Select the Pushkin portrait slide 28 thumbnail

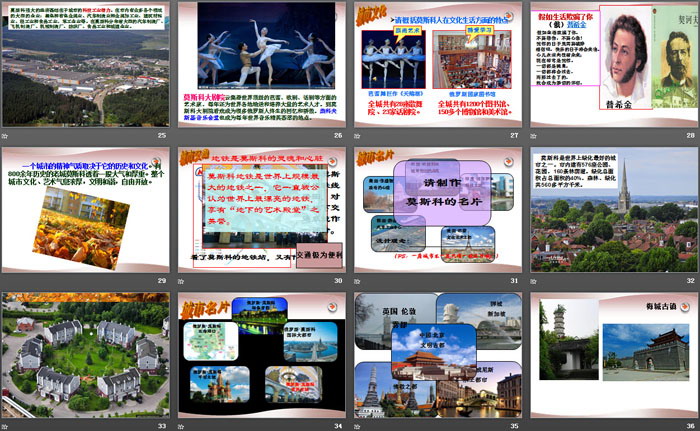[x=614, y=65]
